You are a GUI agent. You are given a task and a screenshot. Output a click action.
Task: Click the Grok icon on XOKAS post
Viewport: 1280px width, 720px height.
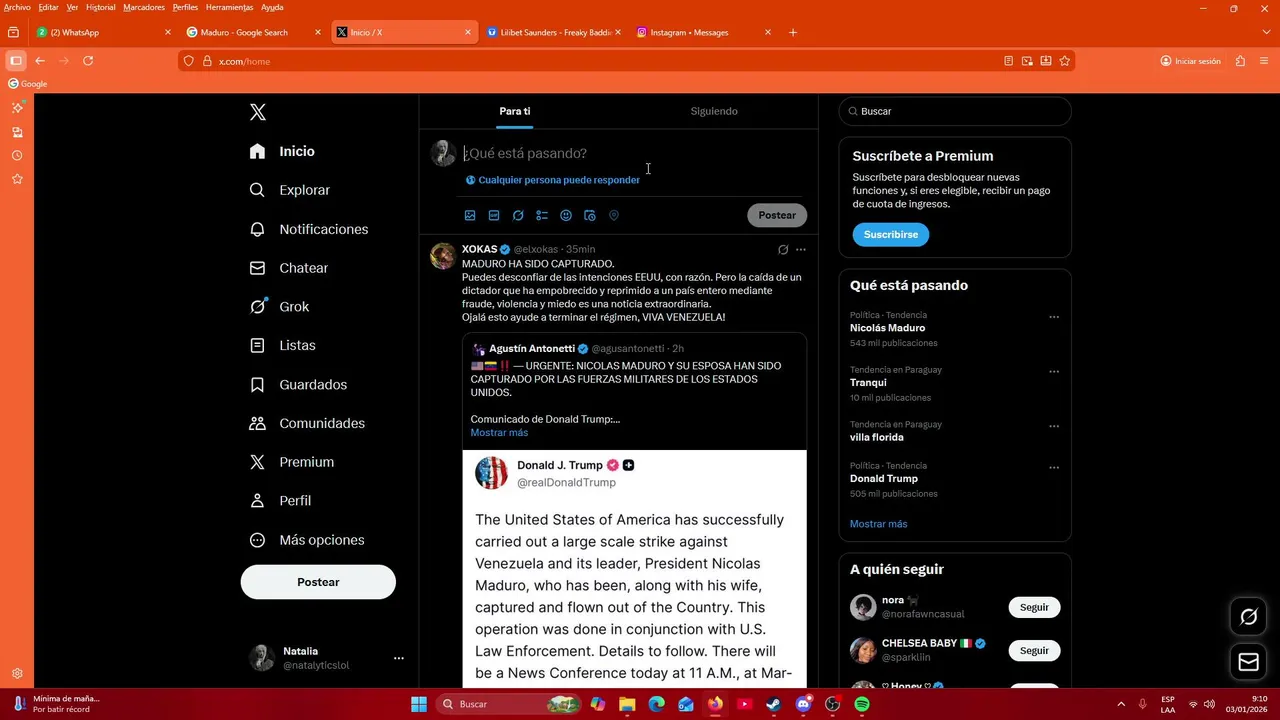[x=783, y=250]
